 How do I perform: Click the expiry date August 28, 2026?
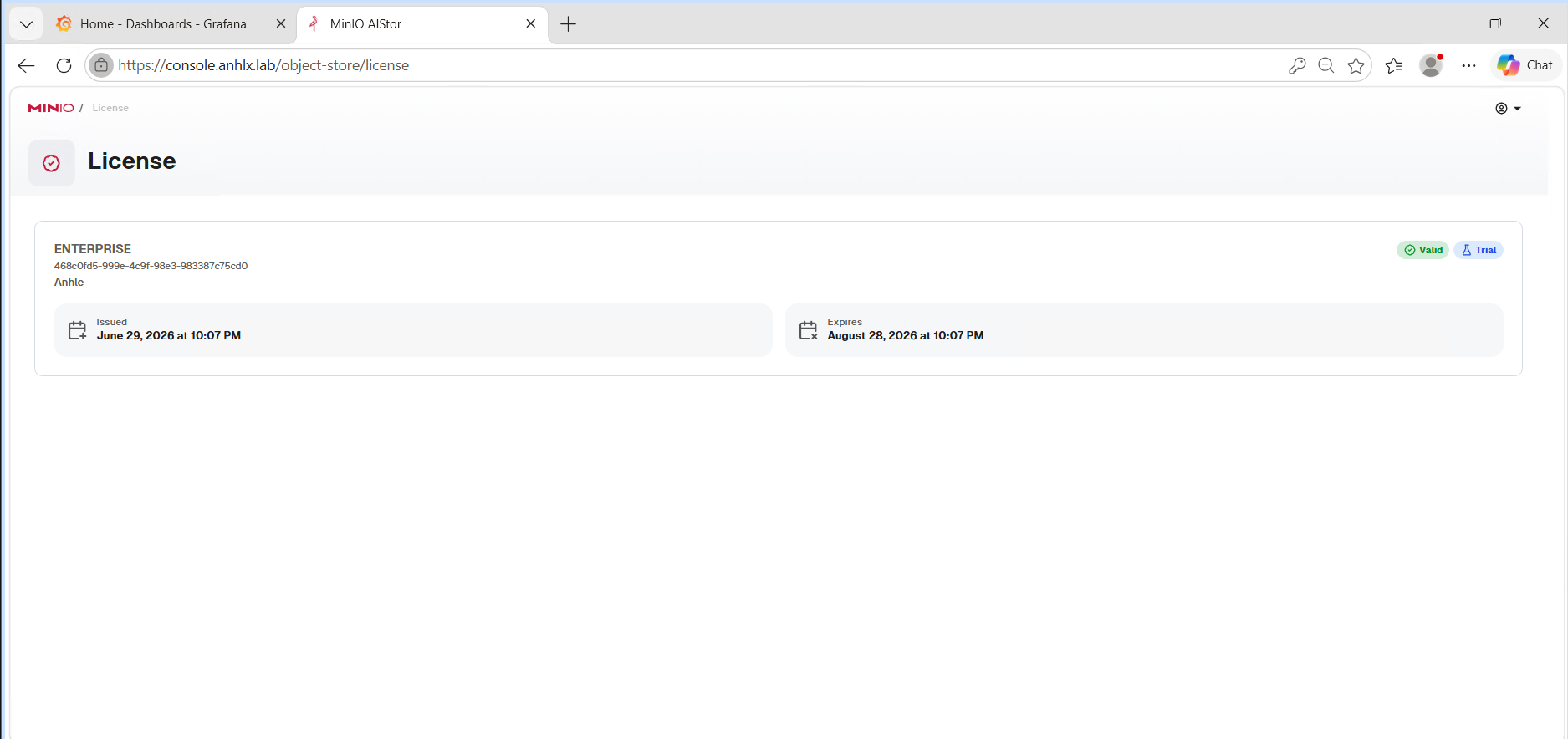(x=906, y=335)
